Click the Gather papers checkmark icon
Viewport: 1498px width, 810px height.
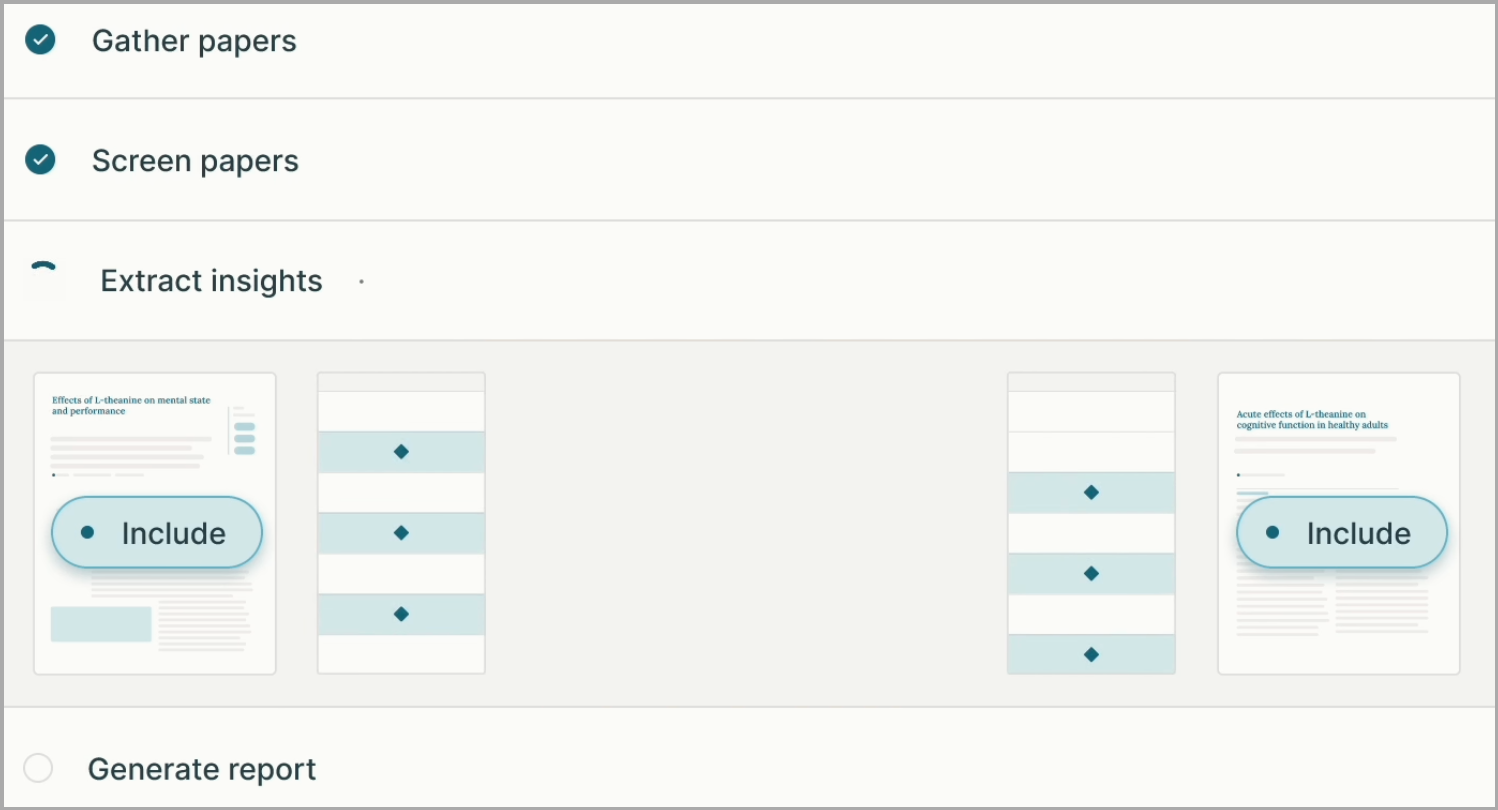coord(40,40)
